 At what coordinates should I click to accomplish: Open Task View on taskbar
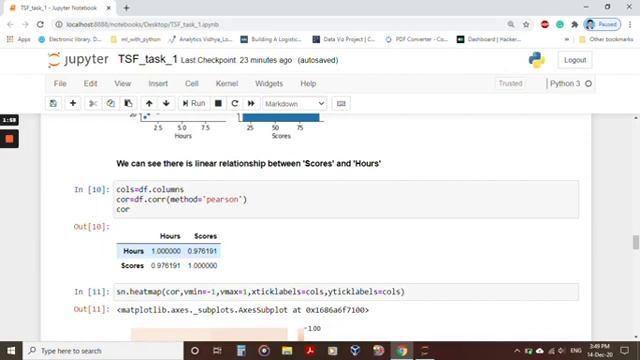[217, 351]
